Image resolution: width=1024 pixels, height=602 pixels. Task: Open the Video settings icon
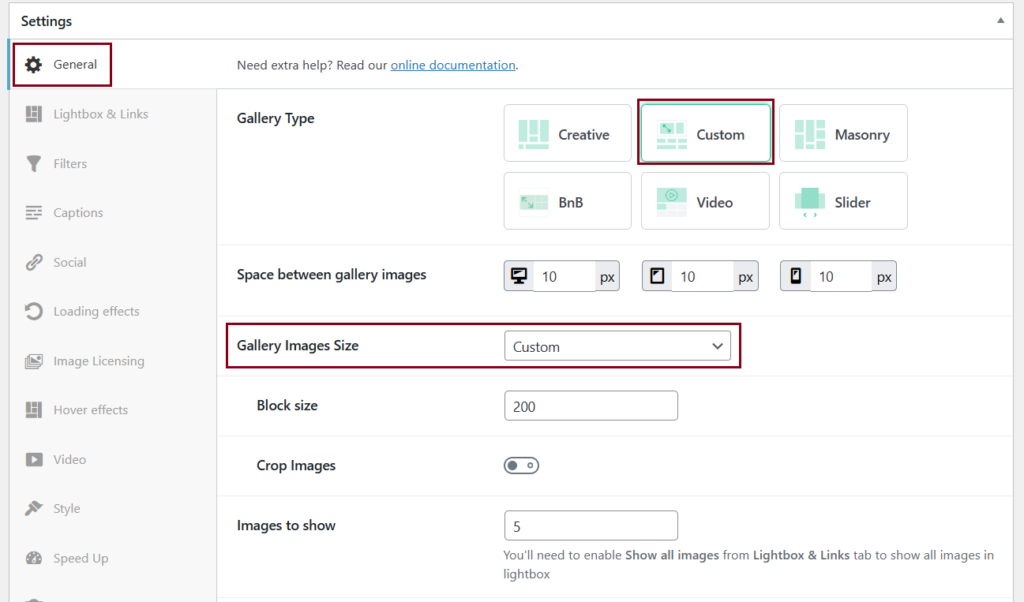32,459
